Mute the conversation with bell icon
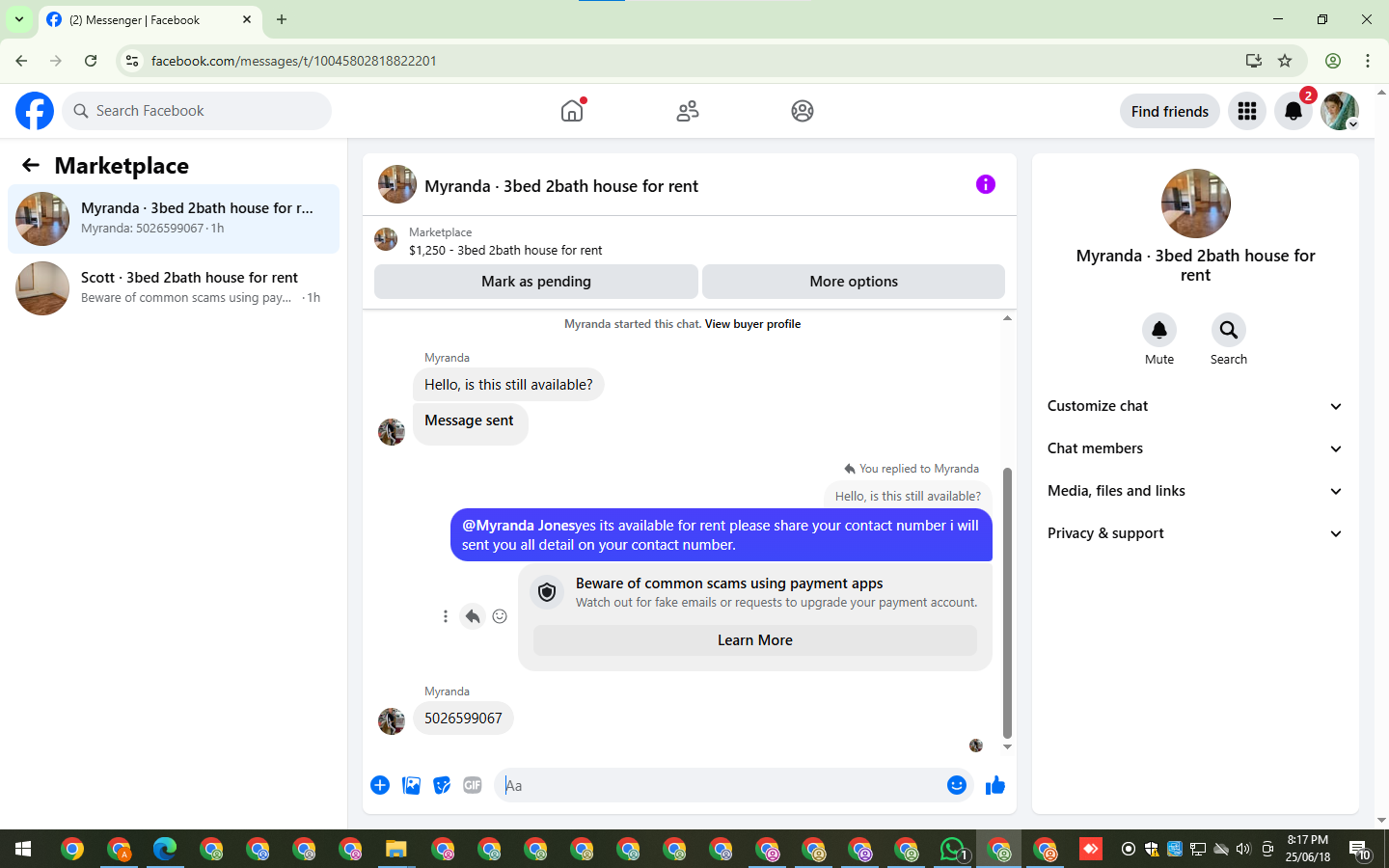The width and height of the screenshot is (1389, 868). [1159, 330]
